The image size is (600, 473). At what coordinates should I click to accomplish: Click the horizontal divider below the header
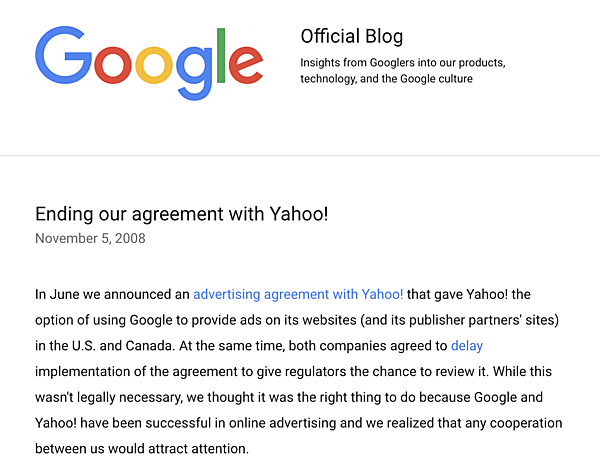coord(300,156)
